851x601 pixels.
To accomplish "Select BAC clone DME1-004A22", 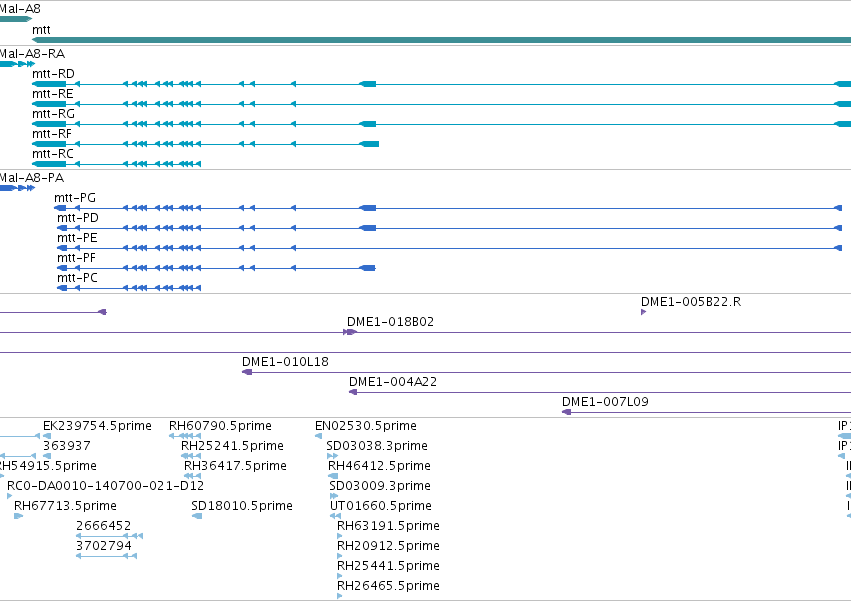I will click(393, 382).
